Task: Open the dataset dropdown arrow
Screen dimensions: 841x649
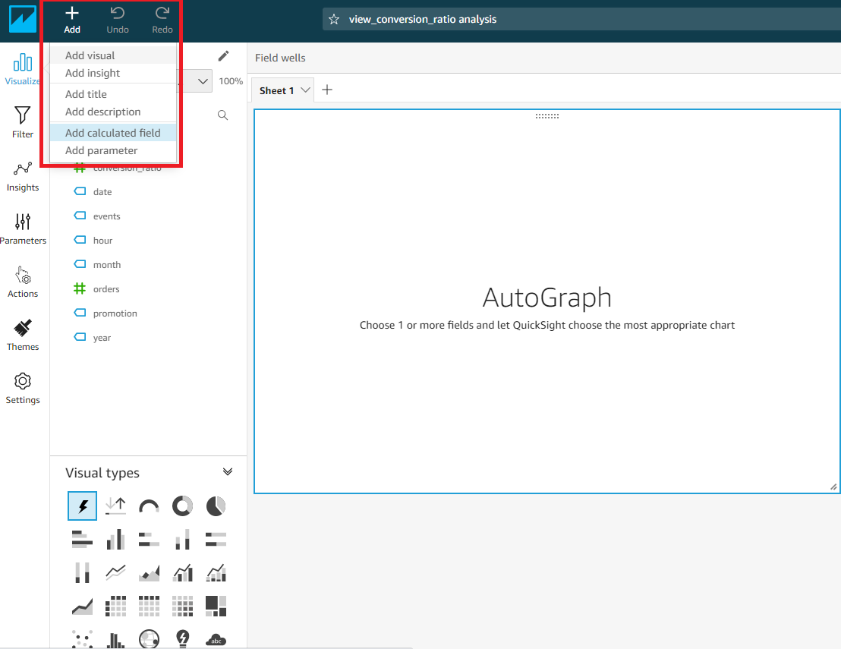Action: point(203,81)
